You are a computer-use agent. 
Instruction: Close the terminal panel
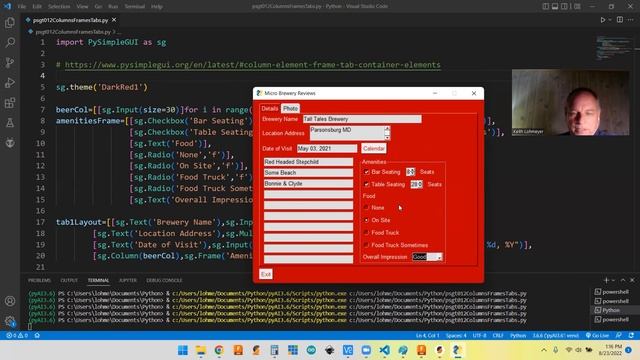(x=632, y=280)
